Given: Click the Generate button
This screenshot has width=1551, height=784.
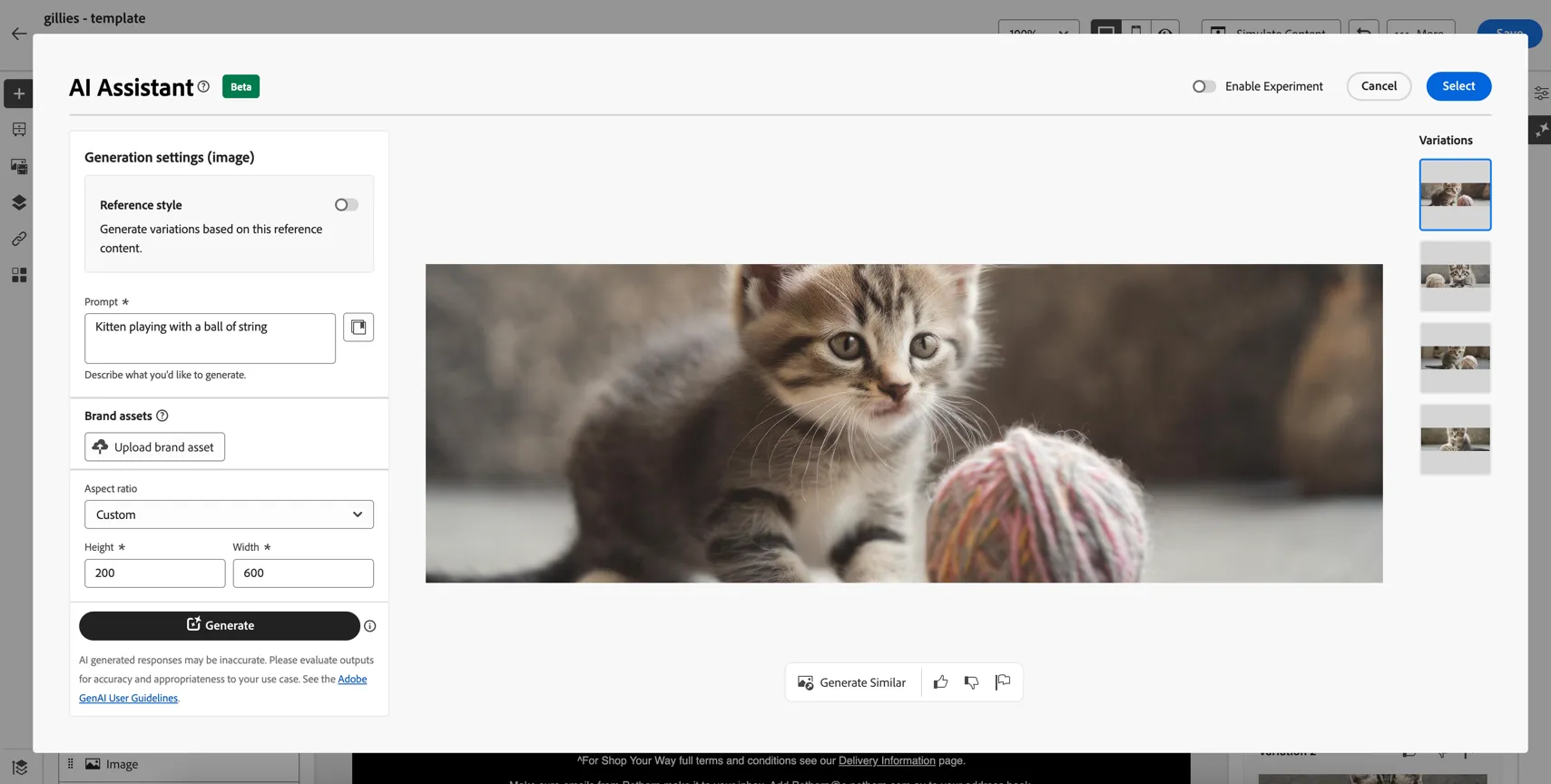Looking at the screenshot, I should (x=220, y=626).
